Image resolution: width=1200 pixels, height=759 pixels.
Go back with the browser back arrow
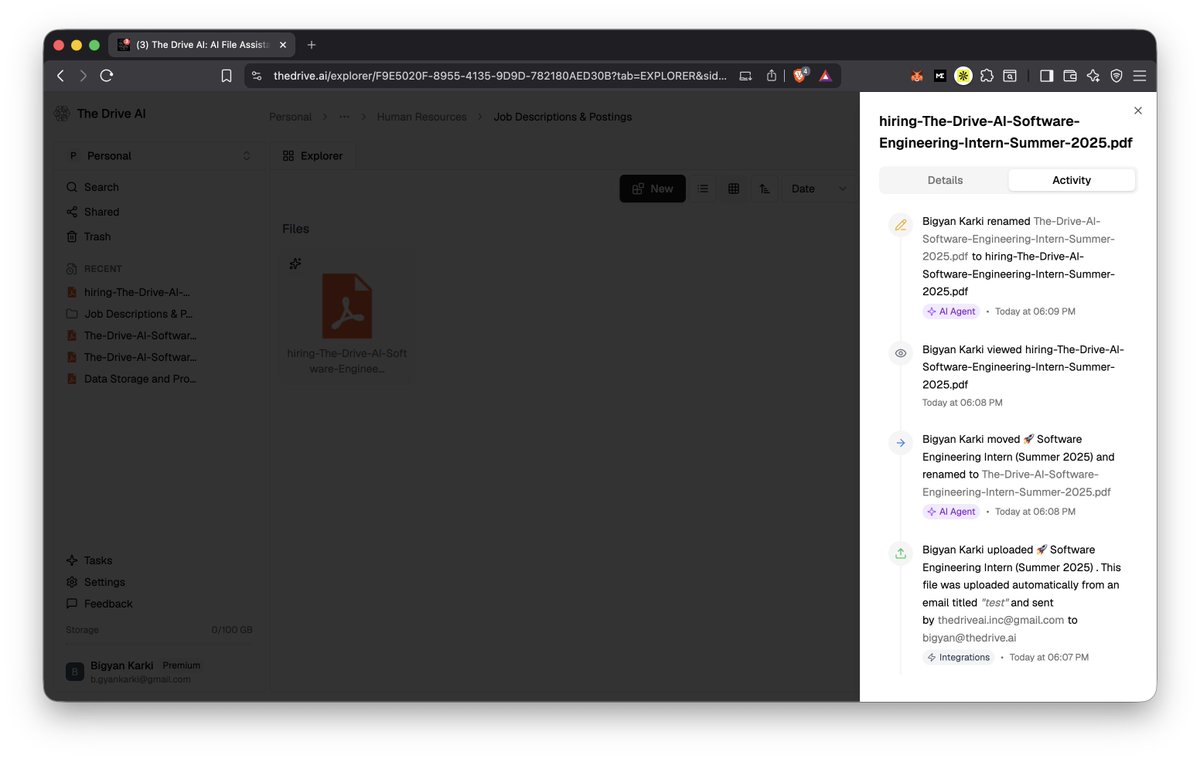pos(60,76)
